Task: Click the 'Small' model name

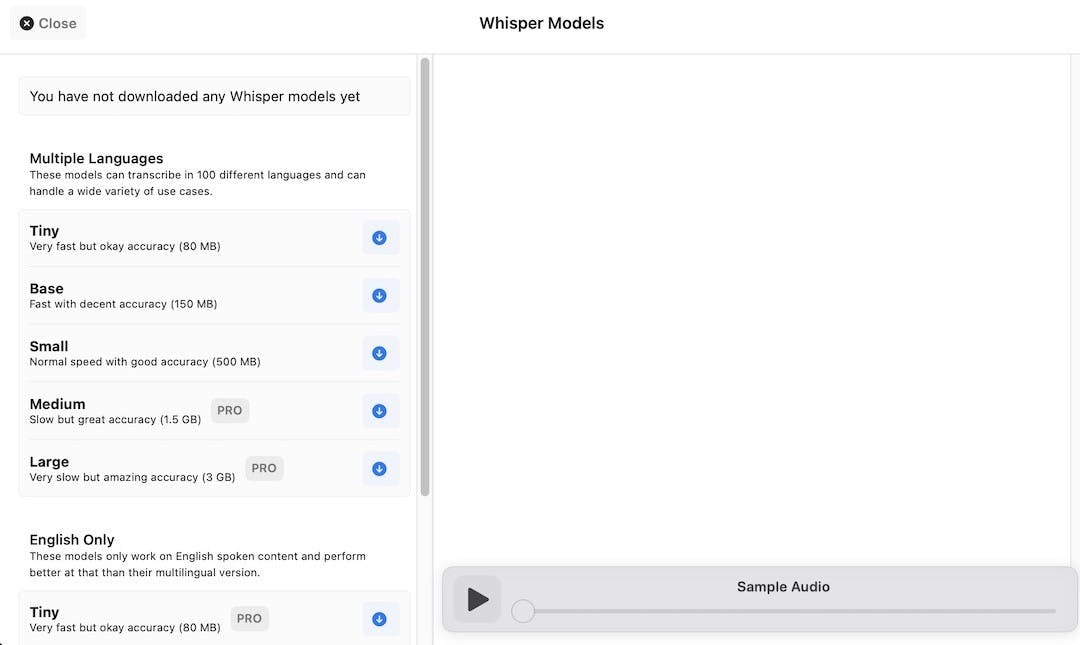Action: tap(49, 347)
